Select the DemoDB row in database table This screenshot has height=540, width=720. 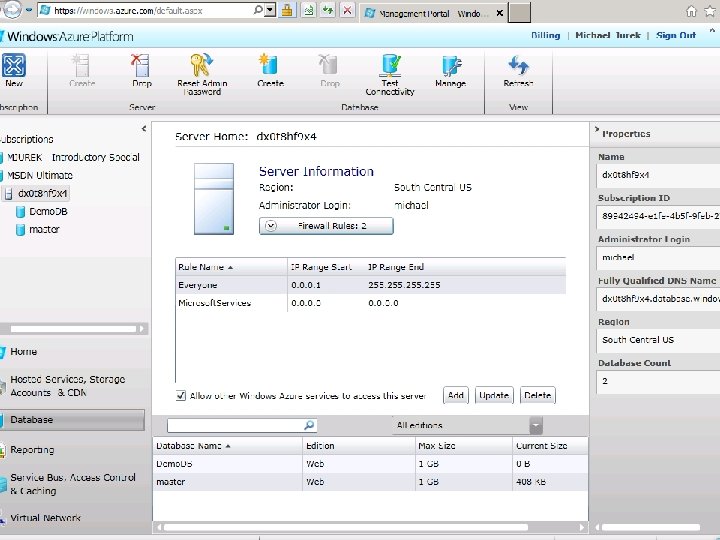371,464
